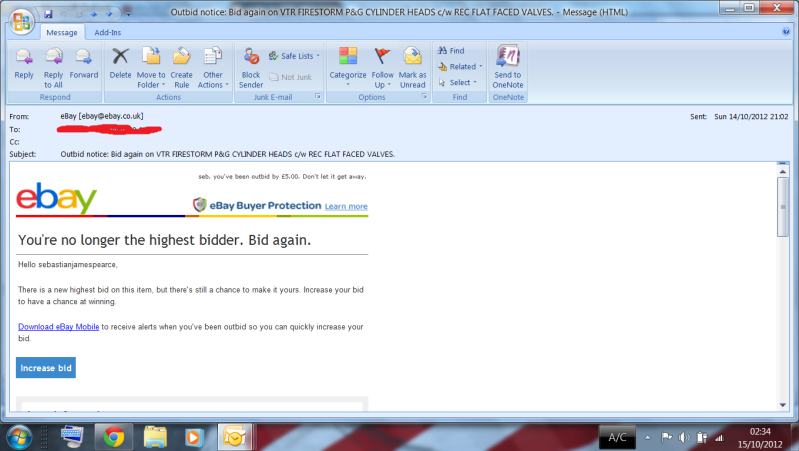Delete the message
The image size is (799, 451).
[x=120, y=65]
